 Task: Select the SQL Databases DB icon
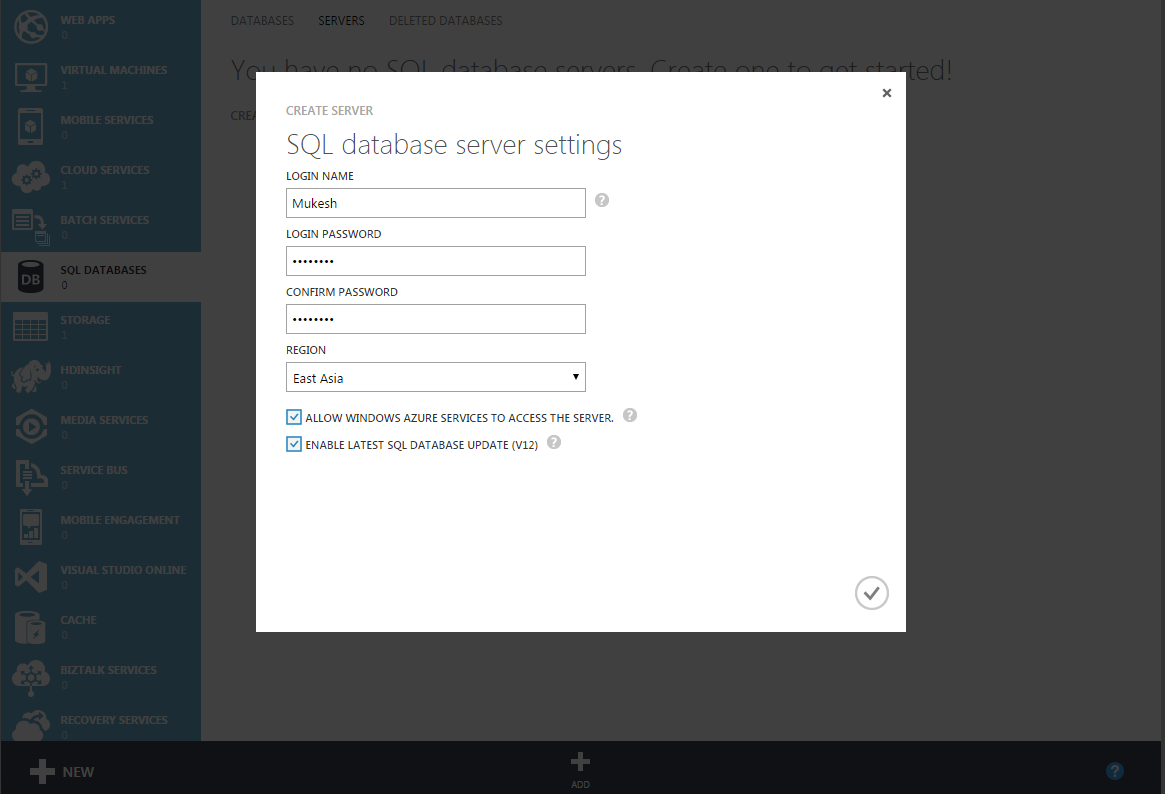30,277
